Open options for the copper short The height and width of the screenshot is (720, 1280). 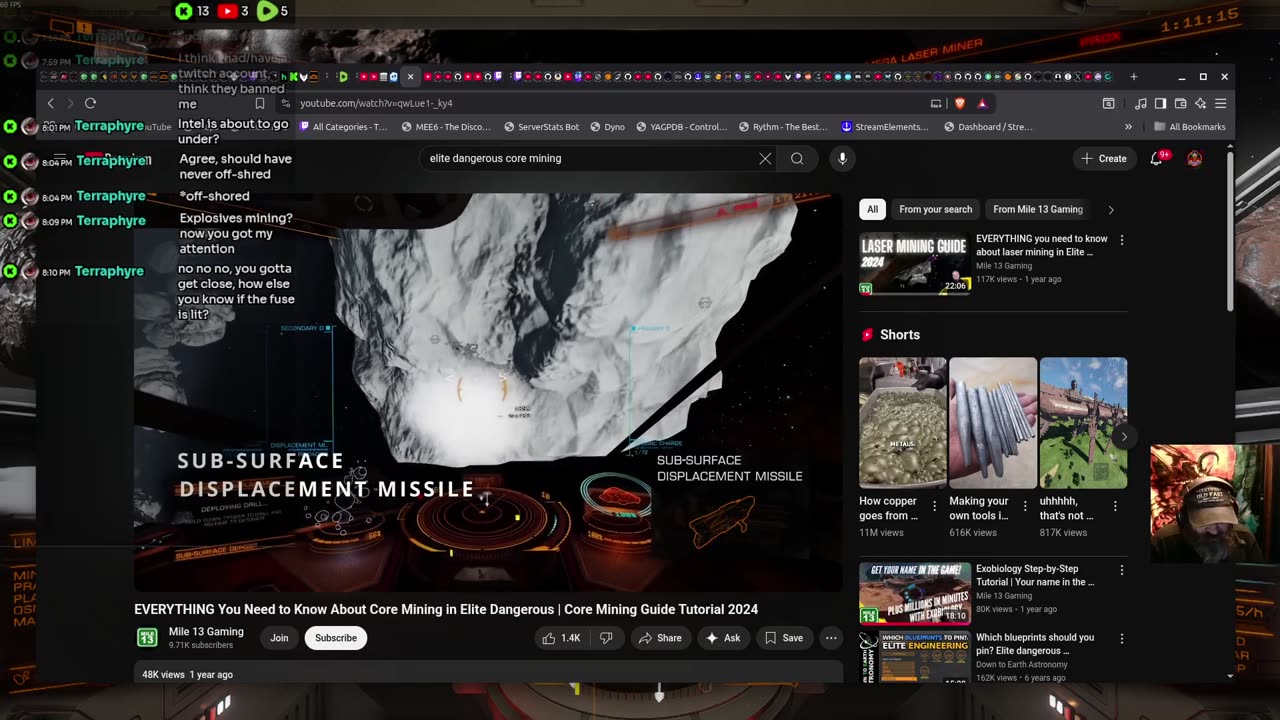click(935, 506)
